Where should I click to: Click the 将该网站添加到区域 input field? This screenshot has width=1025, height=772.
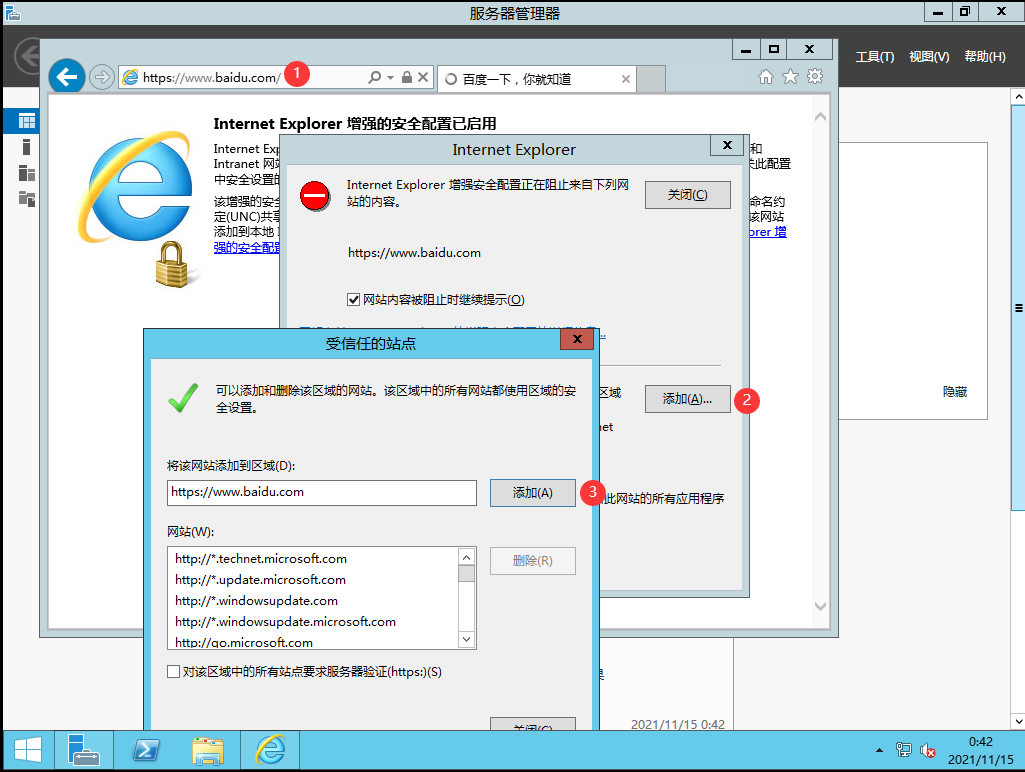[320, 492]
